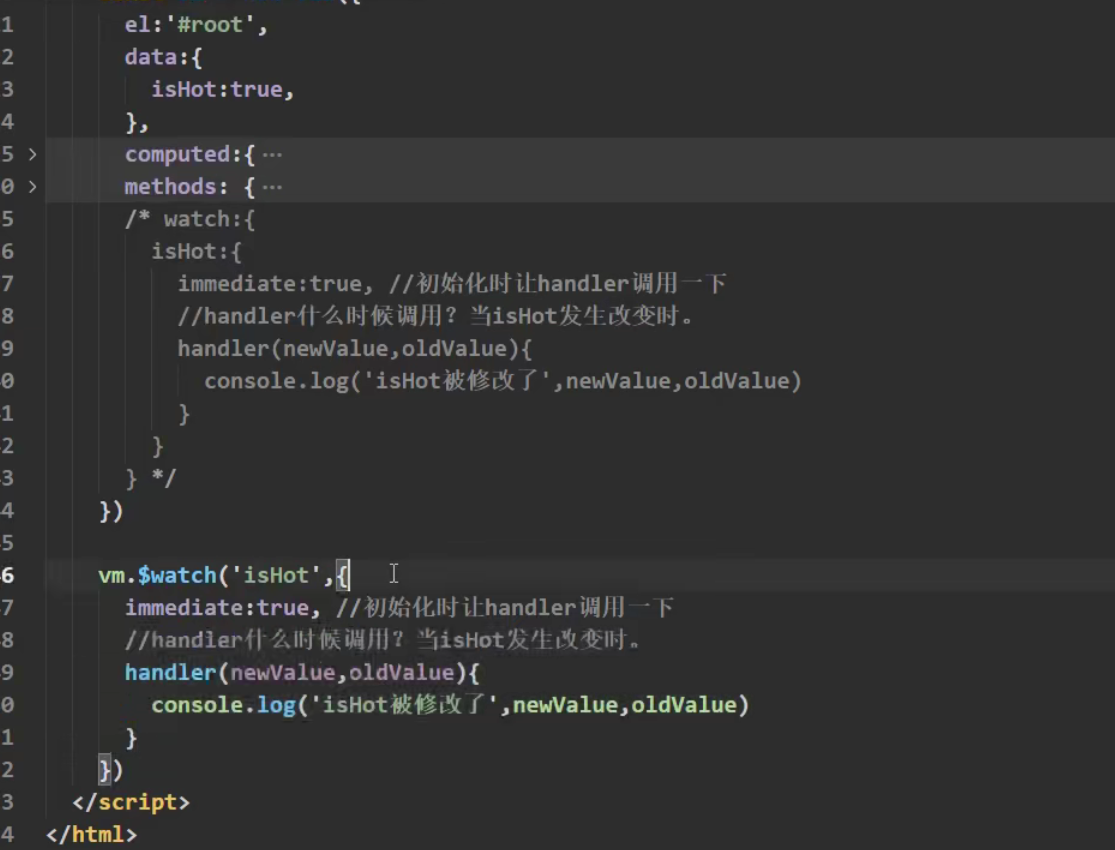Screen dimensions: 1115x850
Task: Click 'isHot被修改了' string in active console.log
Action: (x=404, y=705)
